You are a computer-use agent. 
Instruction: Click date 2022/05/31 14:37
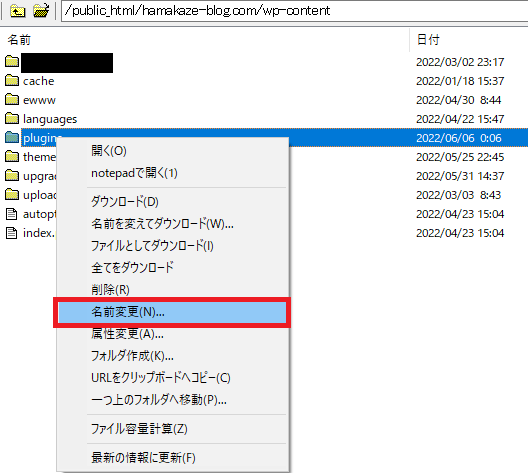tap(460, 176)
